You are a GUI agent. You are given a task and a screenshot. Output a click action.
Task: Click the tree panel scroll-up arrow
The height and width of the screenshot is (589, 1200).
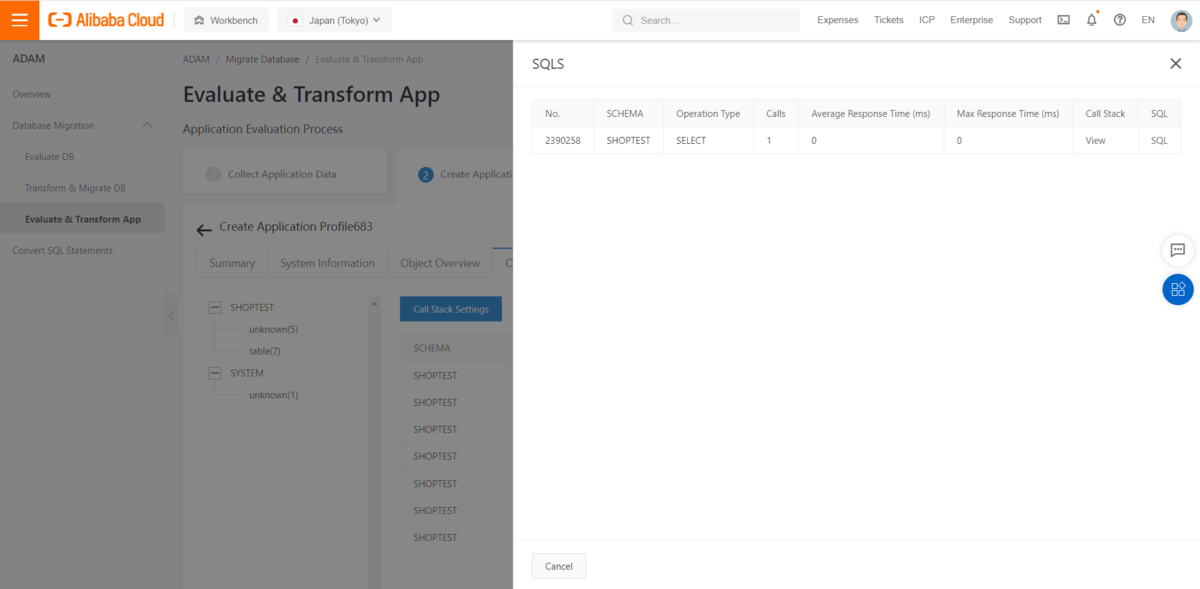pos(375,303)
